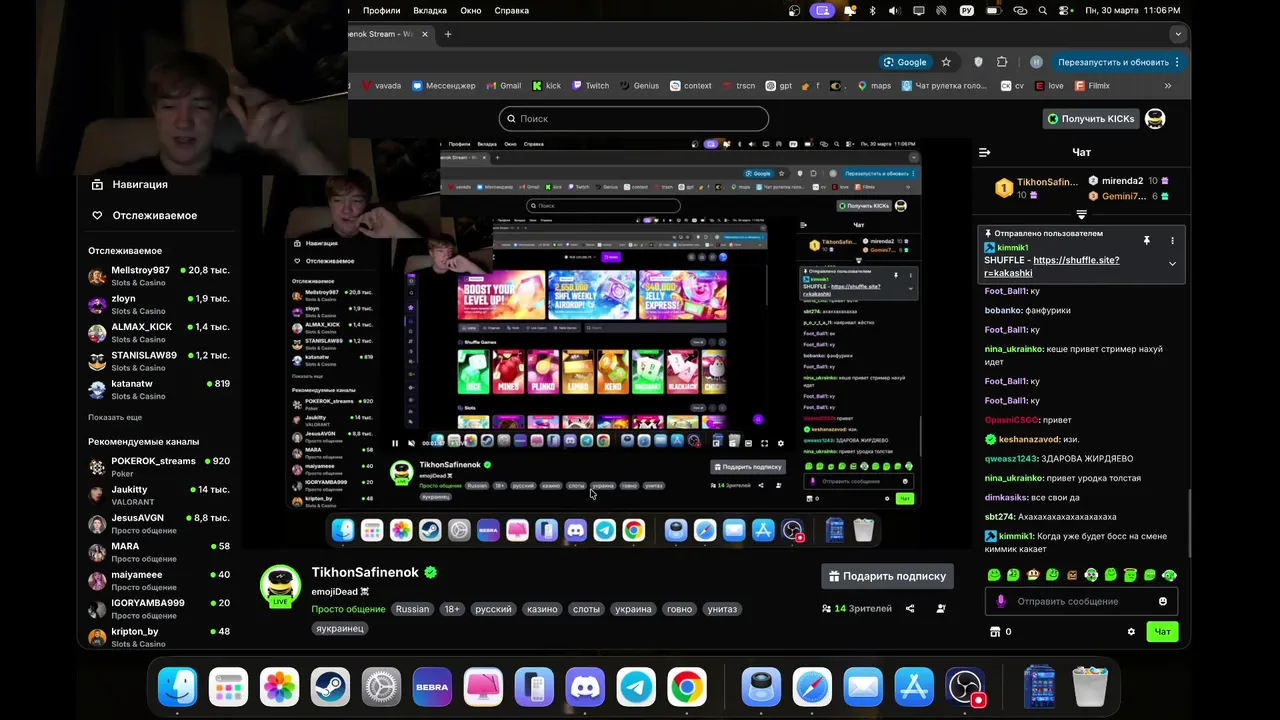Open Telegram from the Dock

636,687
